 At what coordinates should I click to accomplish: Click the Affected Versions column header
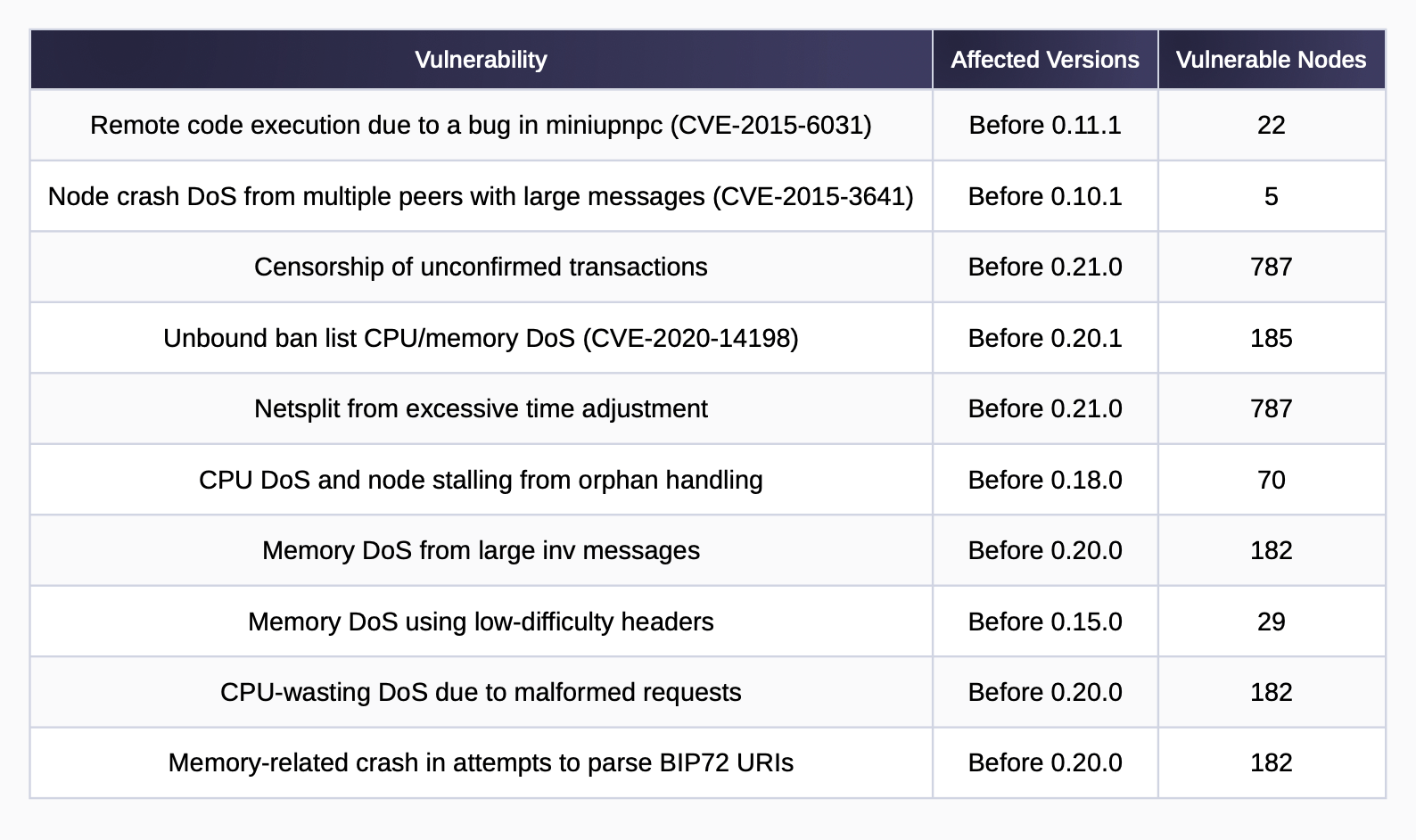[x=1045, y=60]
